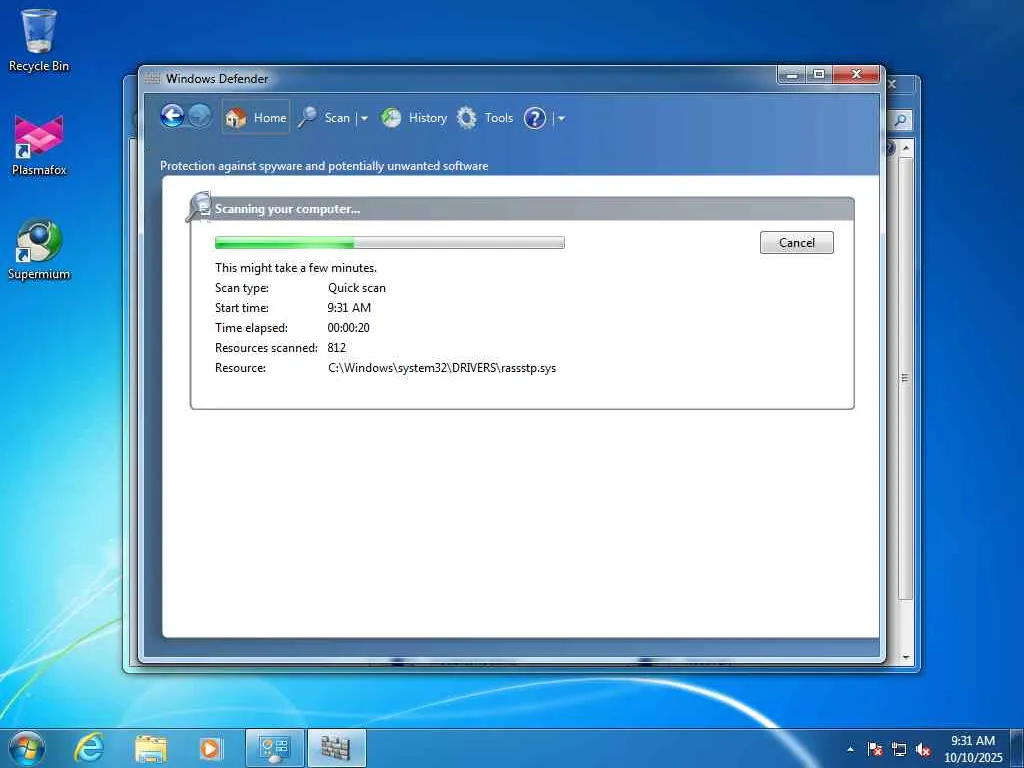The width and height of the screenshot is (1024, 768).
Task: Click the resource path ending in rassstp.sys
Action: tap(442, 368)
